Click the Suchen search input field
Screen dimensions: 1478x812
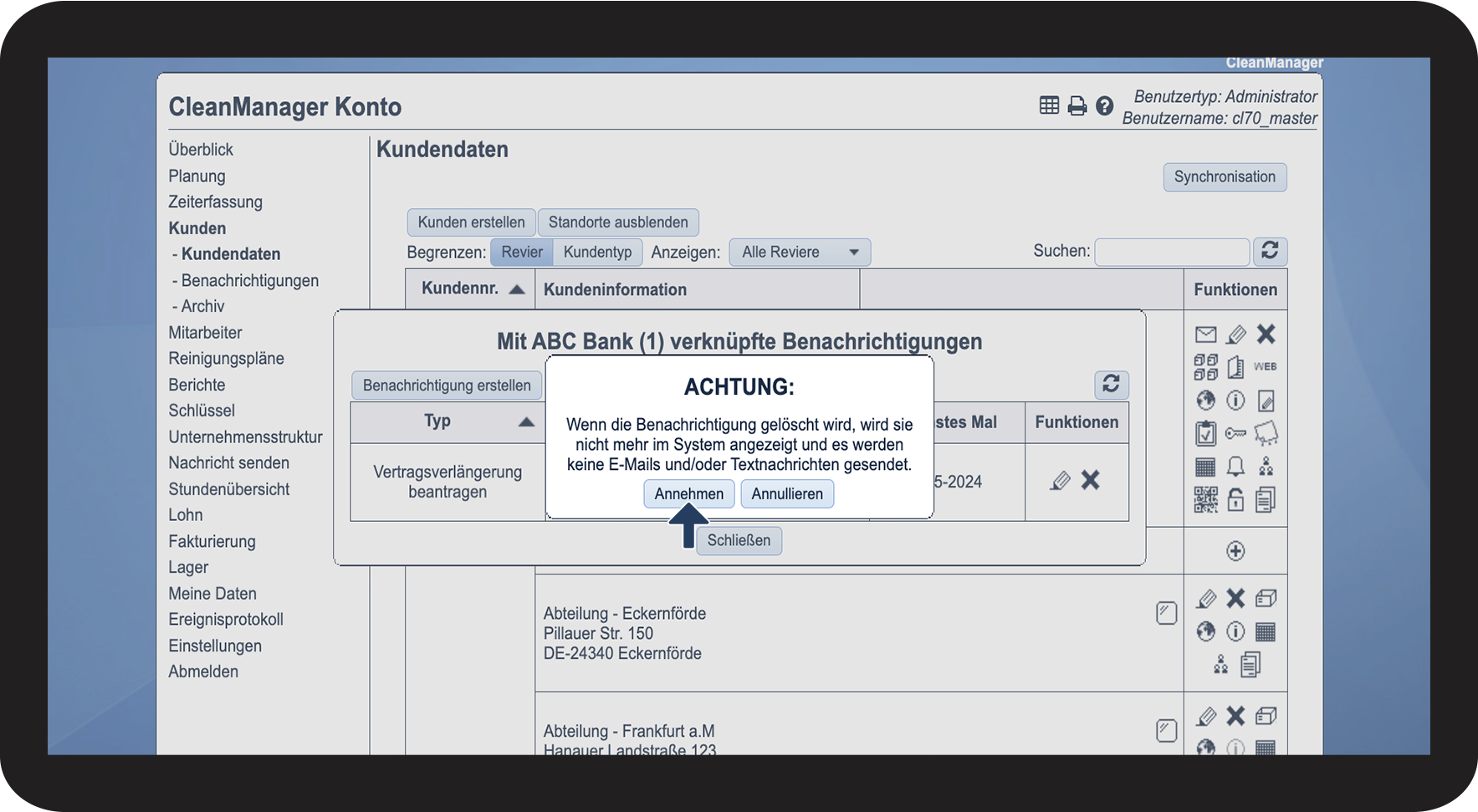point(1171,252)
